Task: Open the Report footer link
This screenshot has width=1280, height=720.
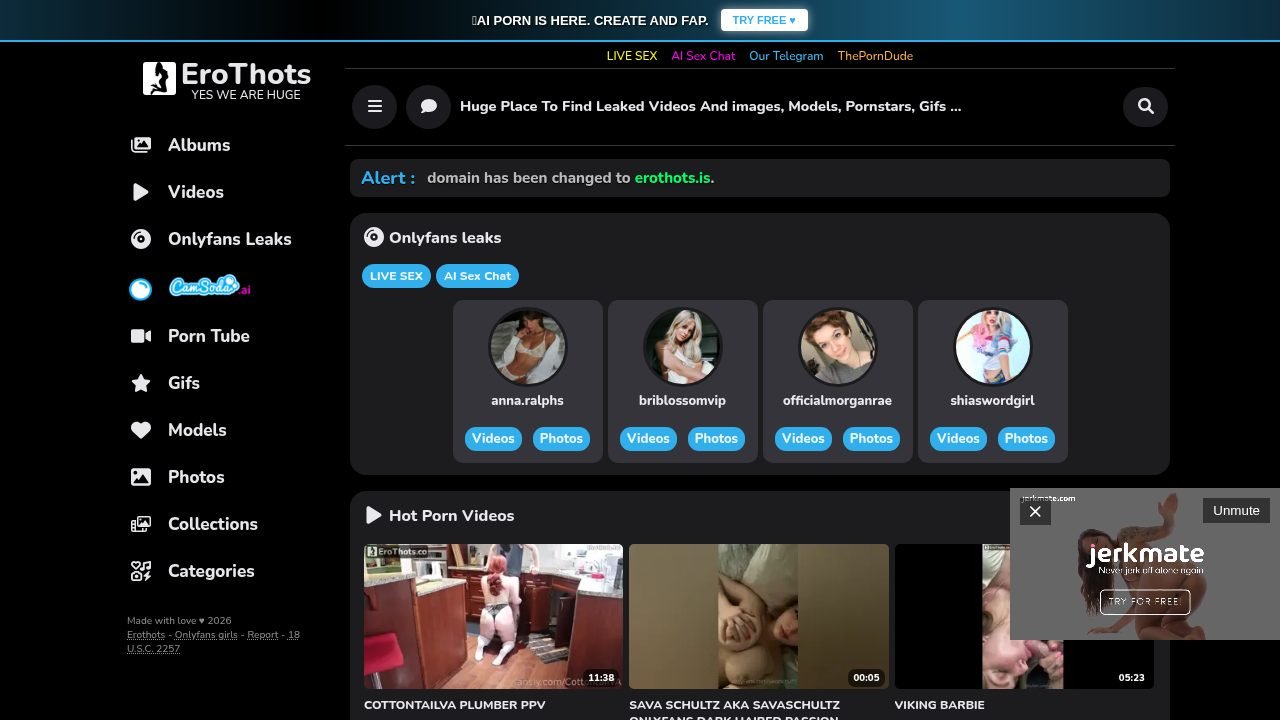Action: (263, 635)
